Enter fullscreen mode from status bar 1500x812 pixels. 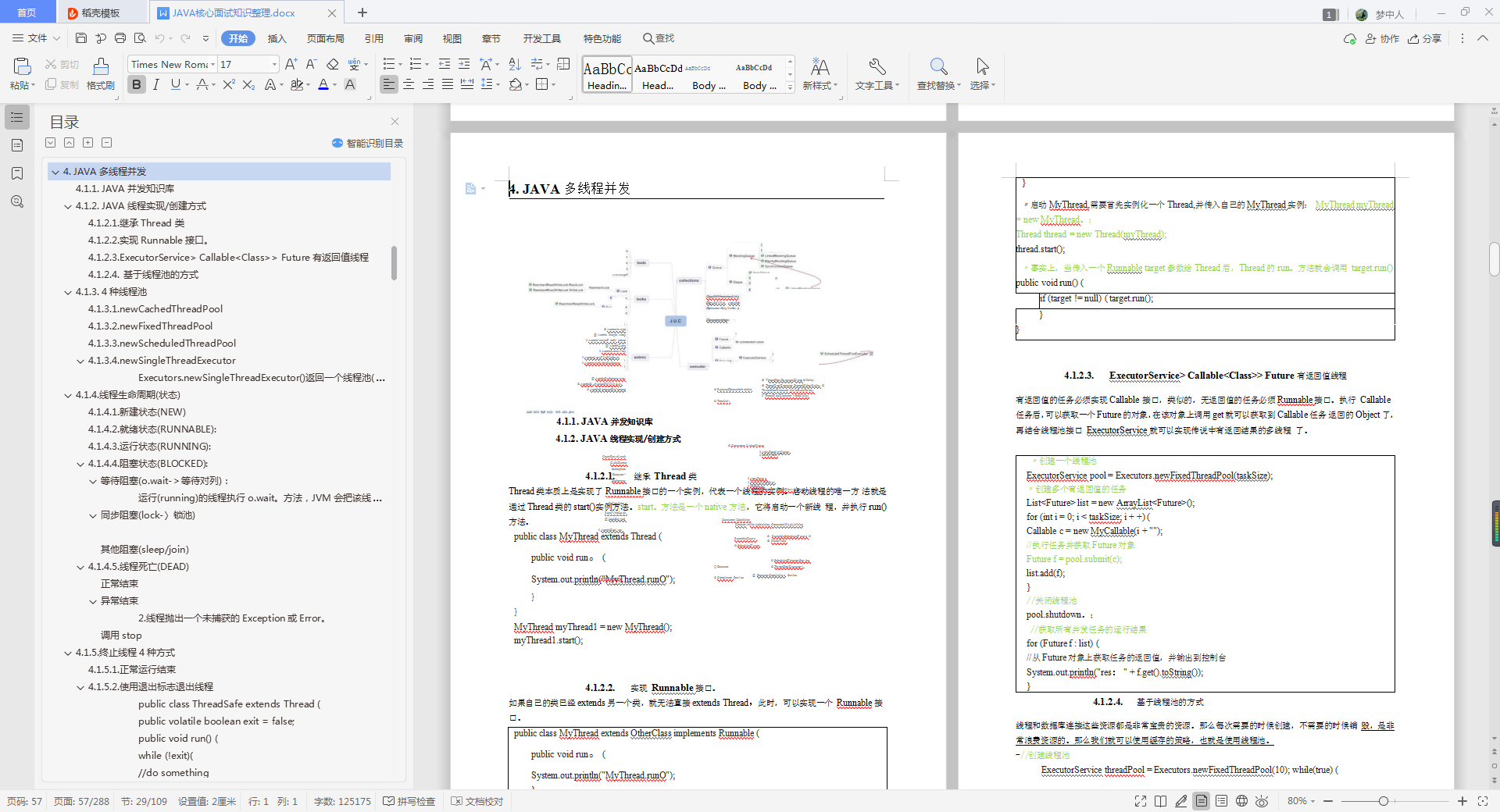point(1141,801)
